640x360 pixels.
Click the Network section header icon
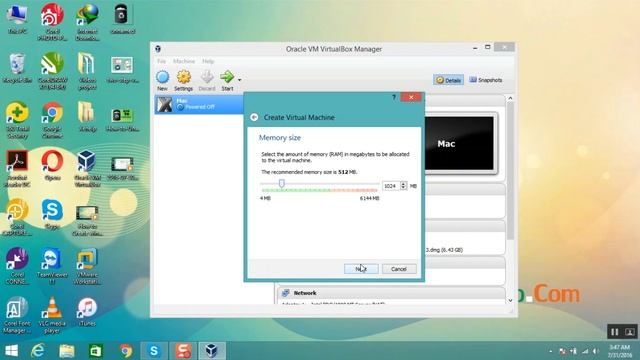click(x=286, y=293)
